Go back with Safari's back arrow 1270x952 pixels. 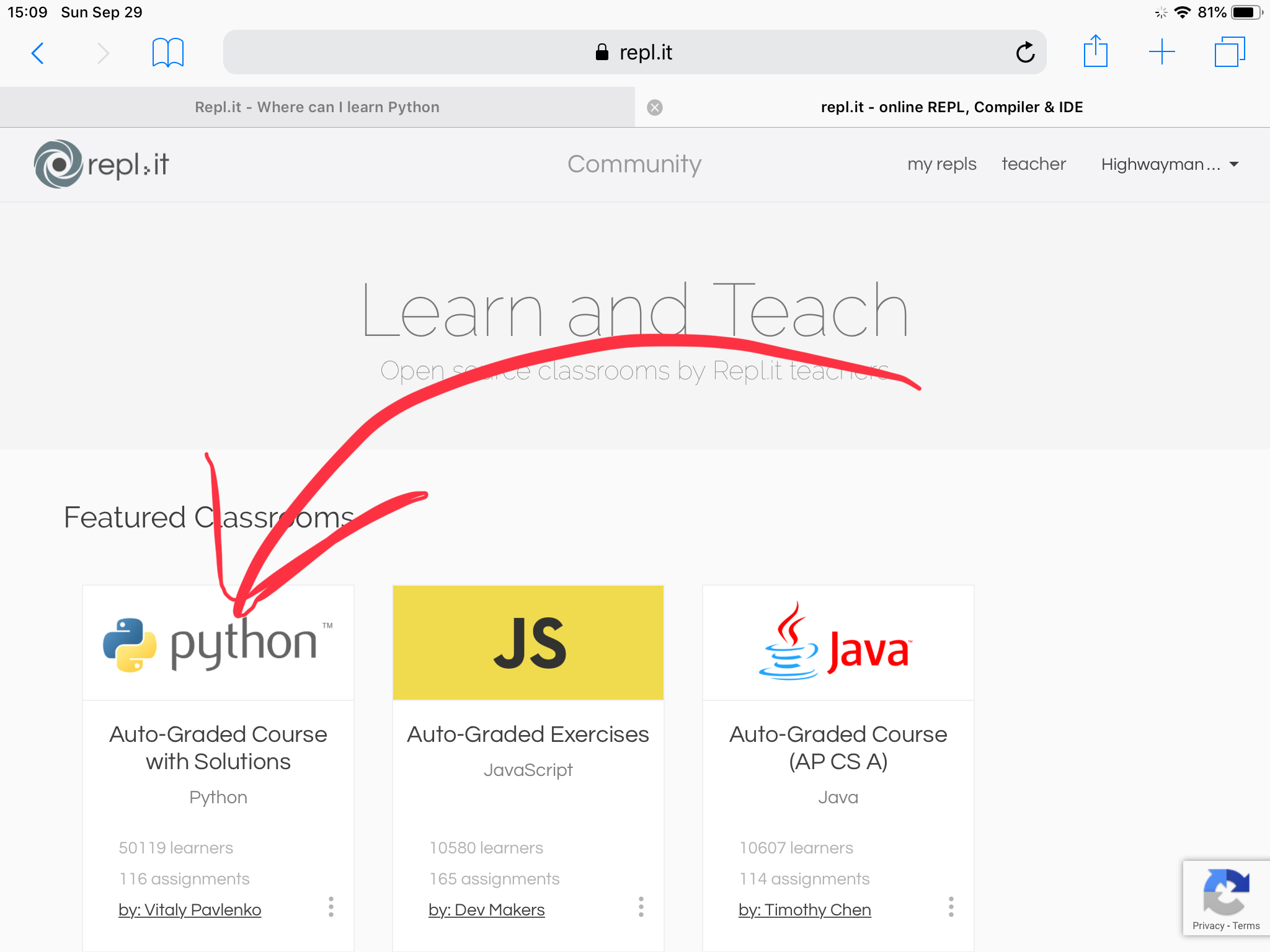[38, 53]
